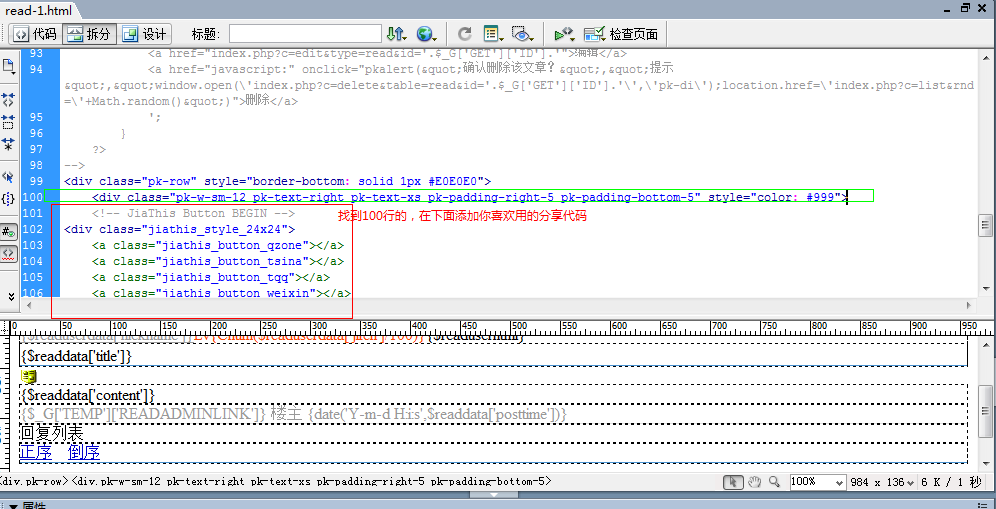This screenshot has width=996, height=509.
Task: Open the file management arrows icon
Action: pyautogui.click(x=397, y=34)
